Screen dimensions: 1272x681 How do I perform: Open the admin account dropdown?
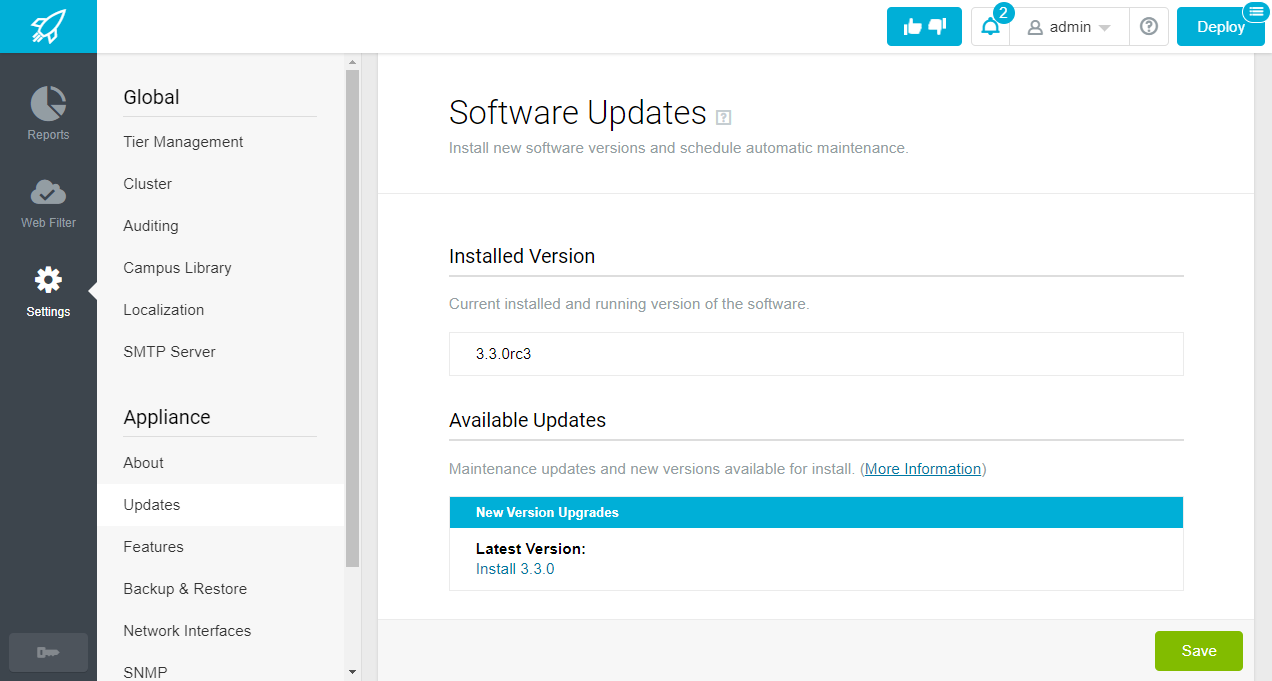coord(1069,26)
